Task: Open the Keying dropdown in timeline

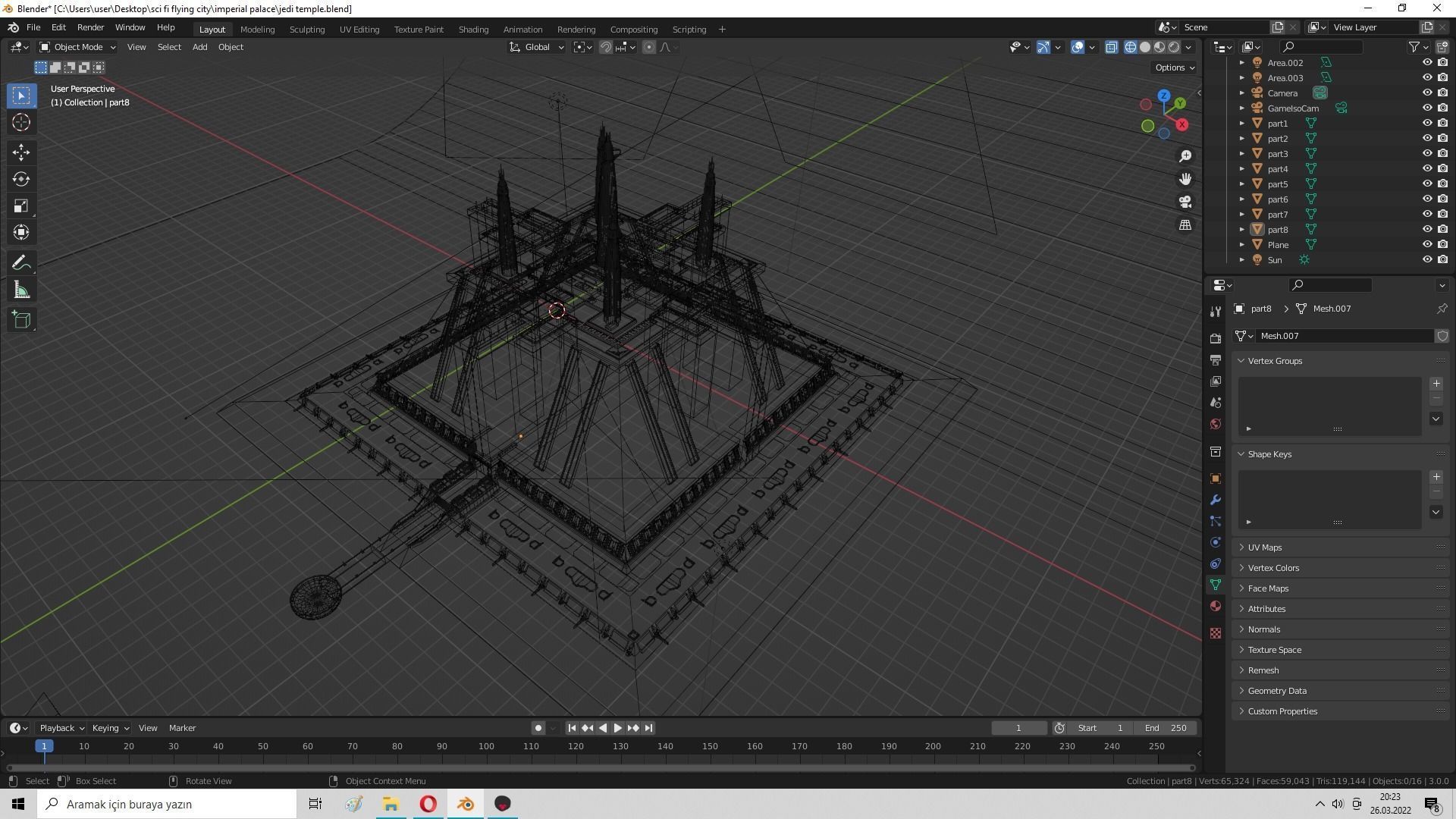Action: pyautogui.click(x=110, y=728)
